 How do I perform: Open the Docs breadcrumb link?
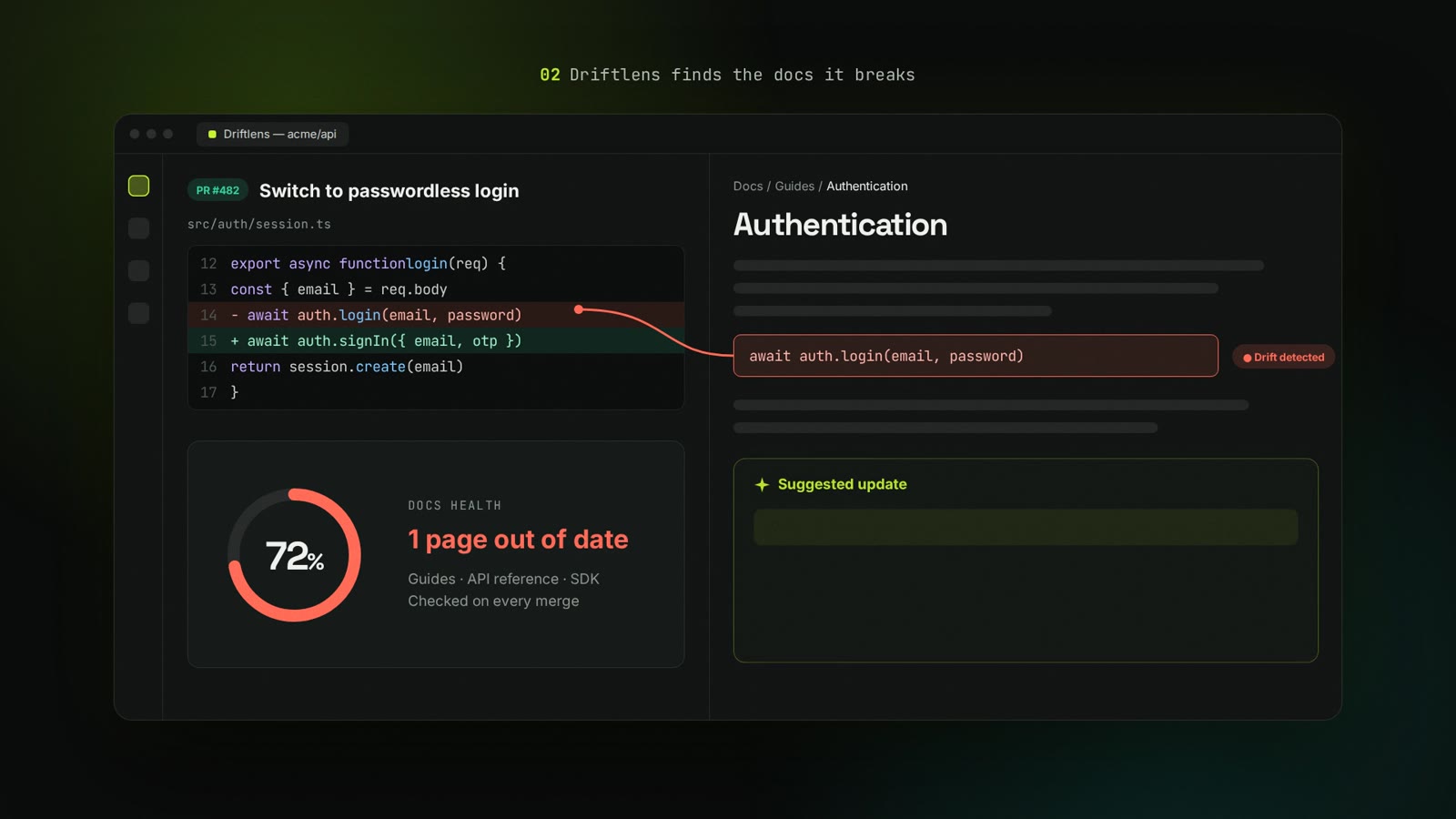click(748, 186)
